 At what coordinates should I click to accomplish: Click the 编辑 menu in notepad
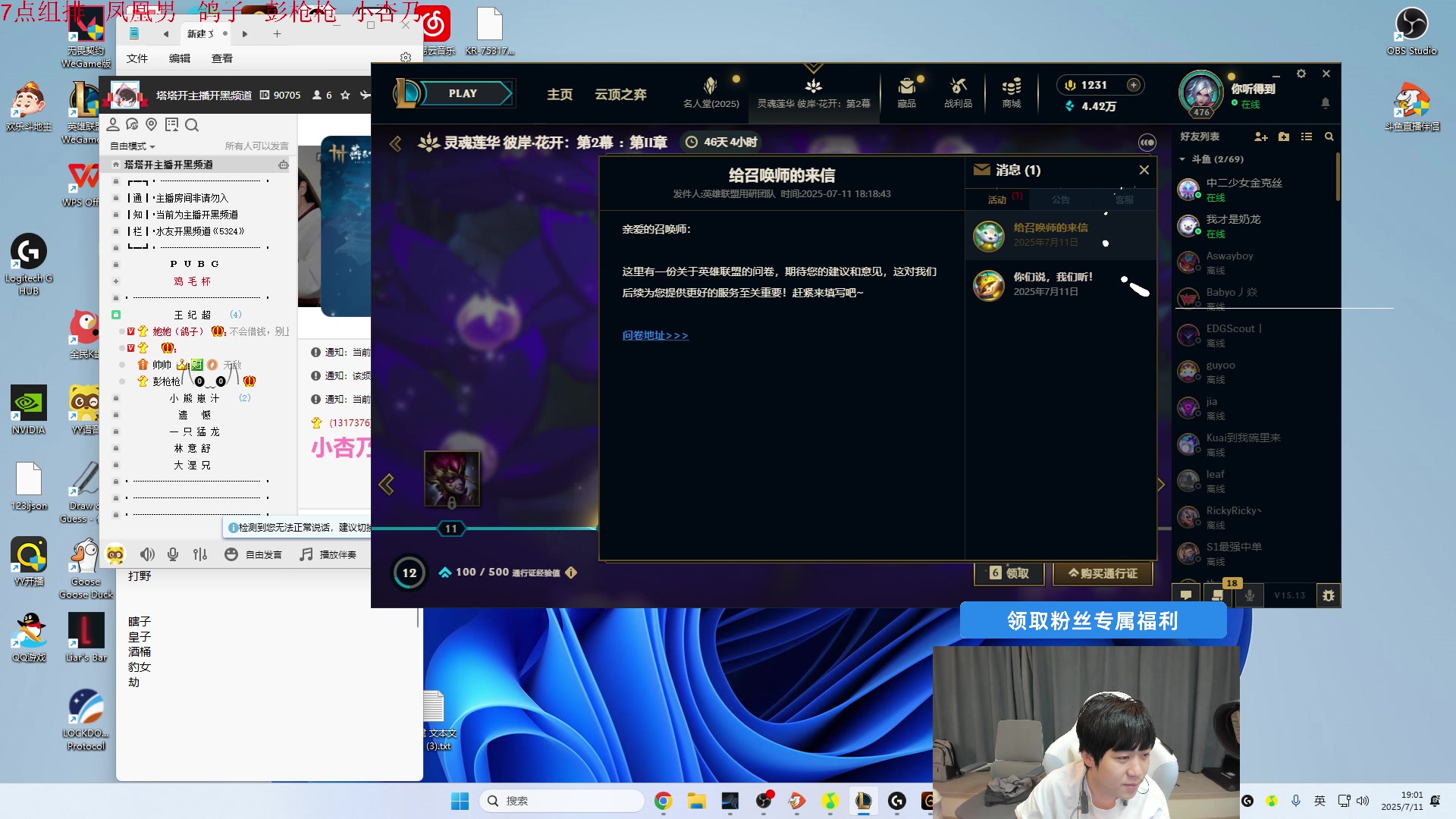(x=180, y=58)
